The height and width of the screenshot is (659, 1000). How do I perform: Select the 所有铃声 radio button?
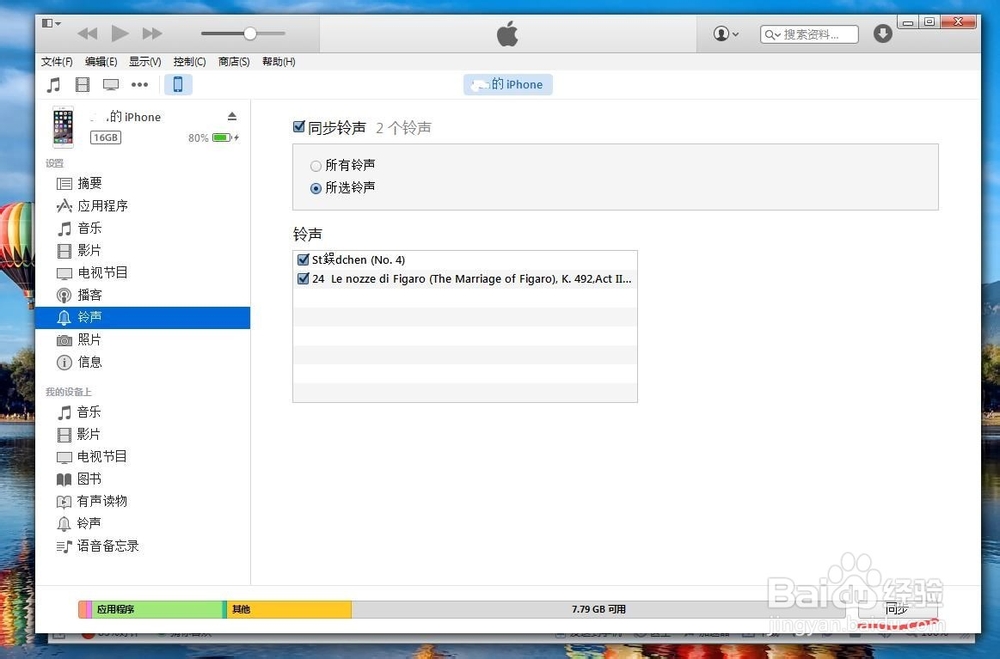pyautogui.click(x=315, y=166)
